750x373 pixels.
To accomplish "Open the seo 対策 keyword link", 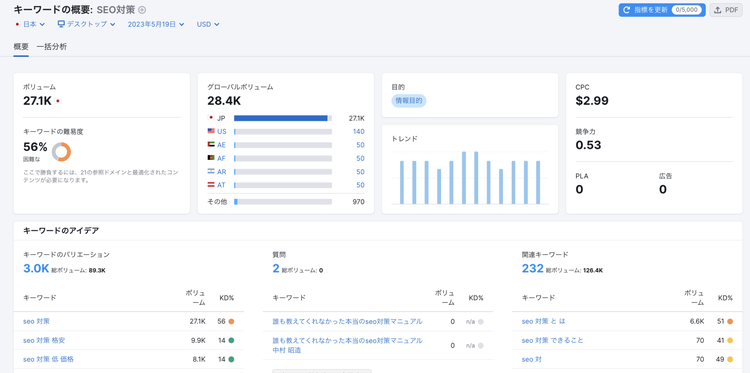I will tap(36, 321).
